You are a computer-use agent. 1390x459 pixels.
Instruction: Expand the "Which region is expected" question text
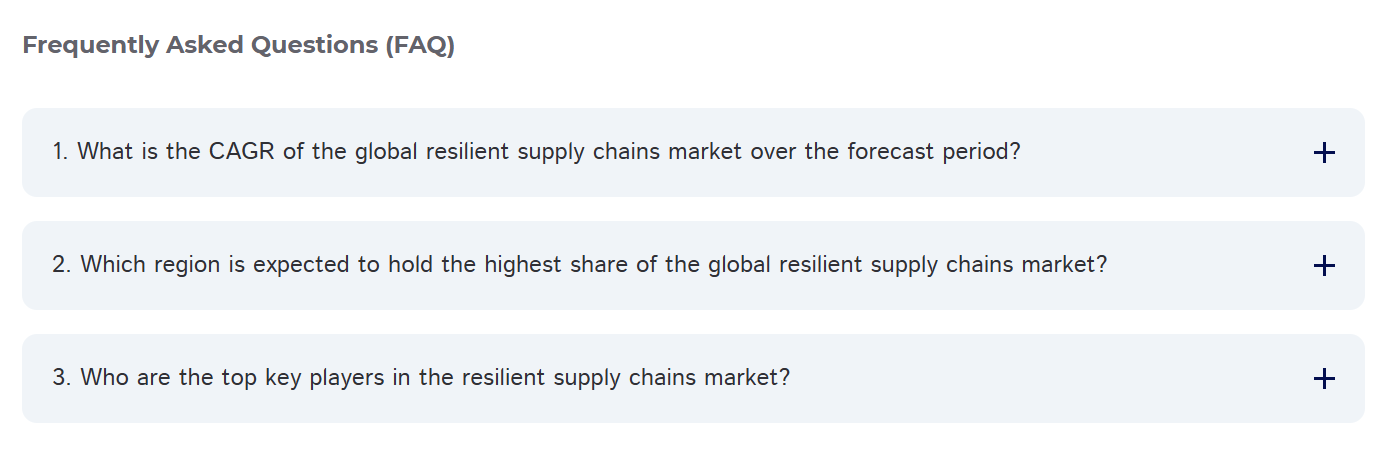[580, 265]
